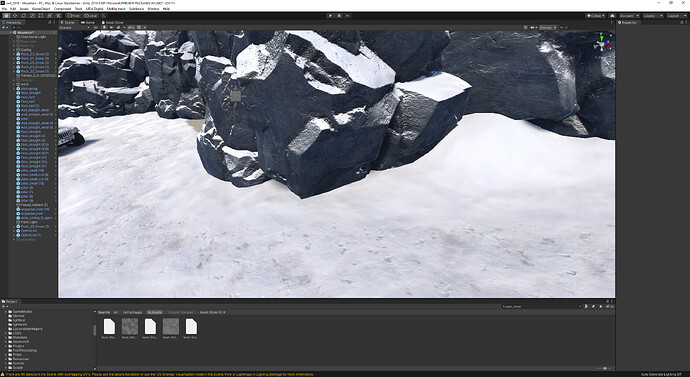Expand the Materials folder
This screenshot has height=377, width=690.
coord(6,337)
